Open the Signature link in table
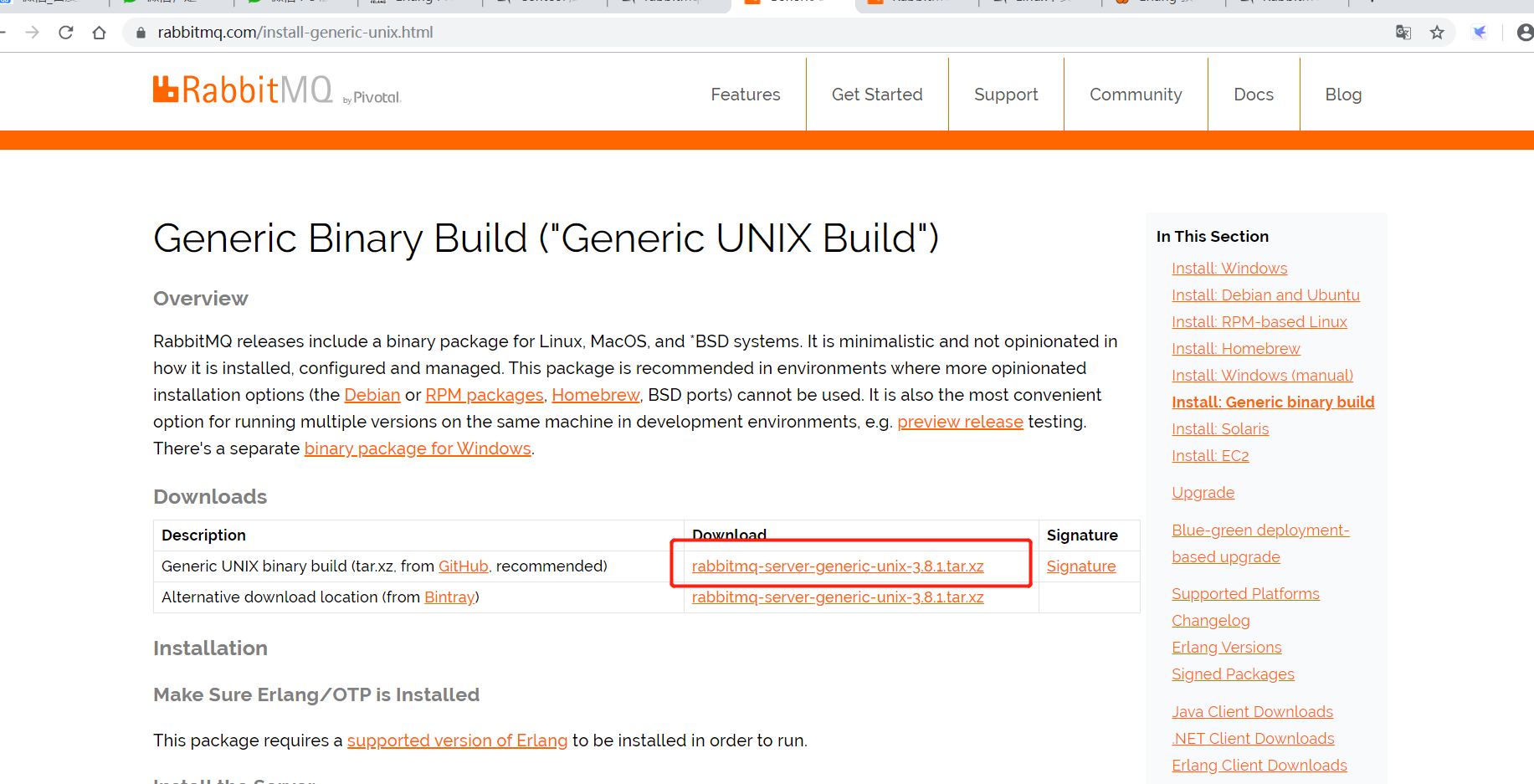1534x784 pixels. click(1081, 566)
